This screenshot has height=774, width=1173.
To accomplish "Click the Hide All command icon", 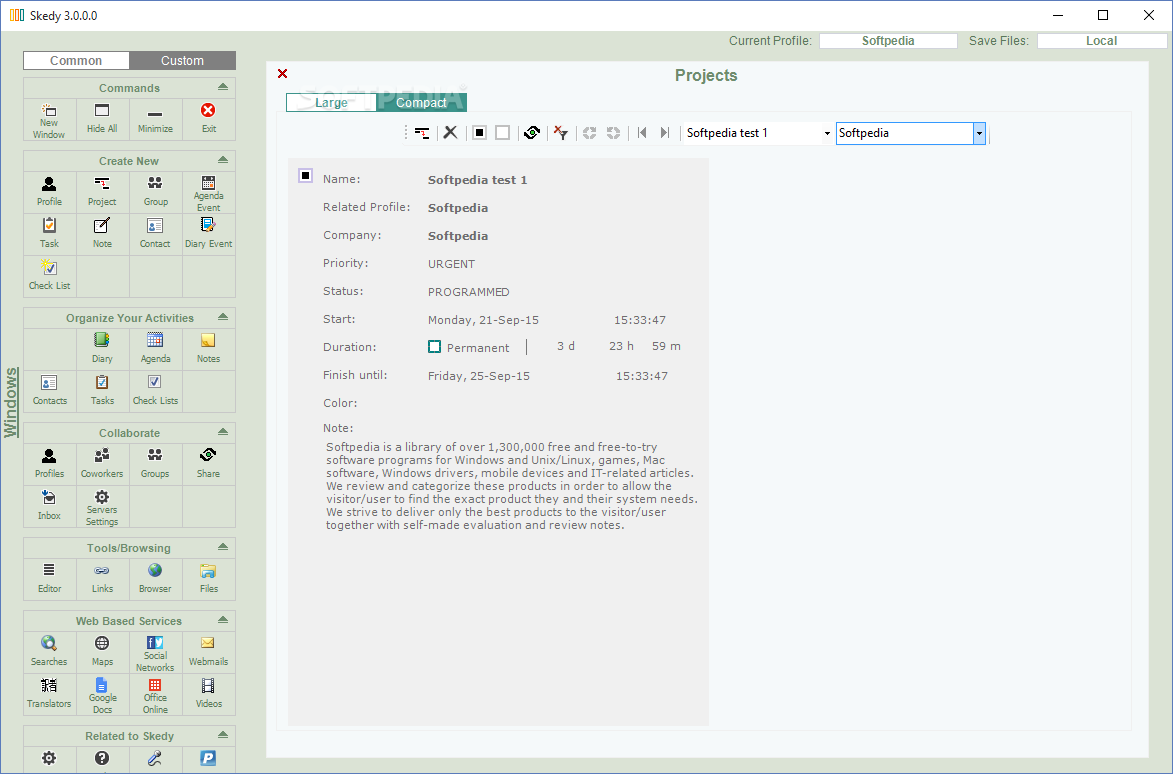I will (x=102, y=120).
